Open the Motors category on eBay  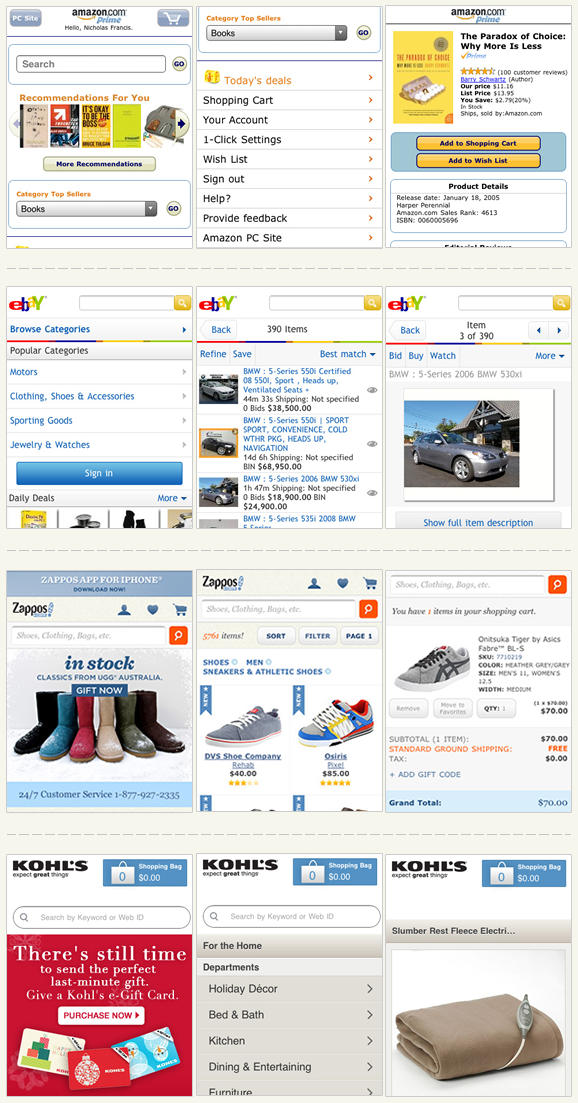pos(98,371)
